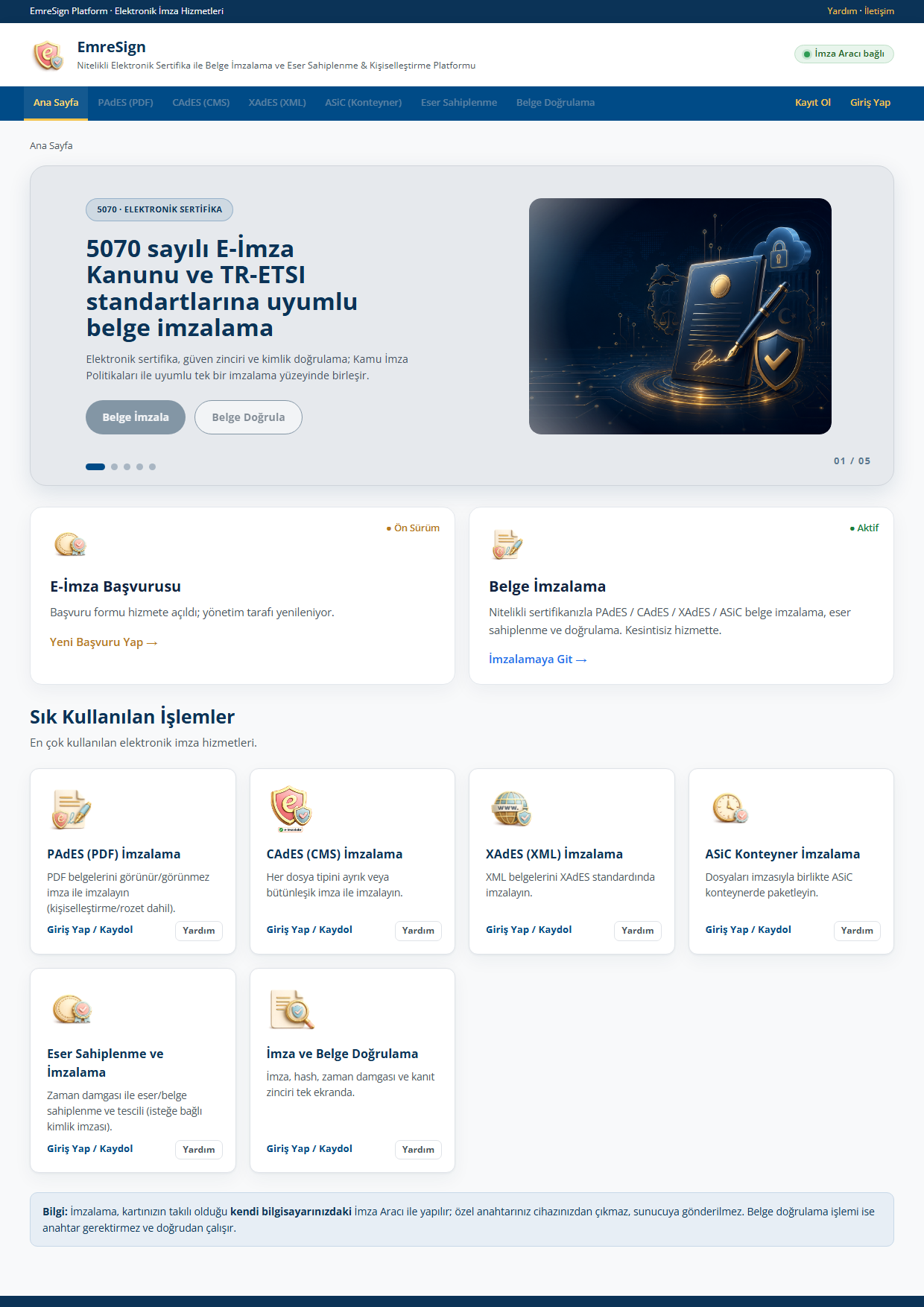
Task: Switch to the PAdES (PDF) tab
Action: tap(125, 103)
